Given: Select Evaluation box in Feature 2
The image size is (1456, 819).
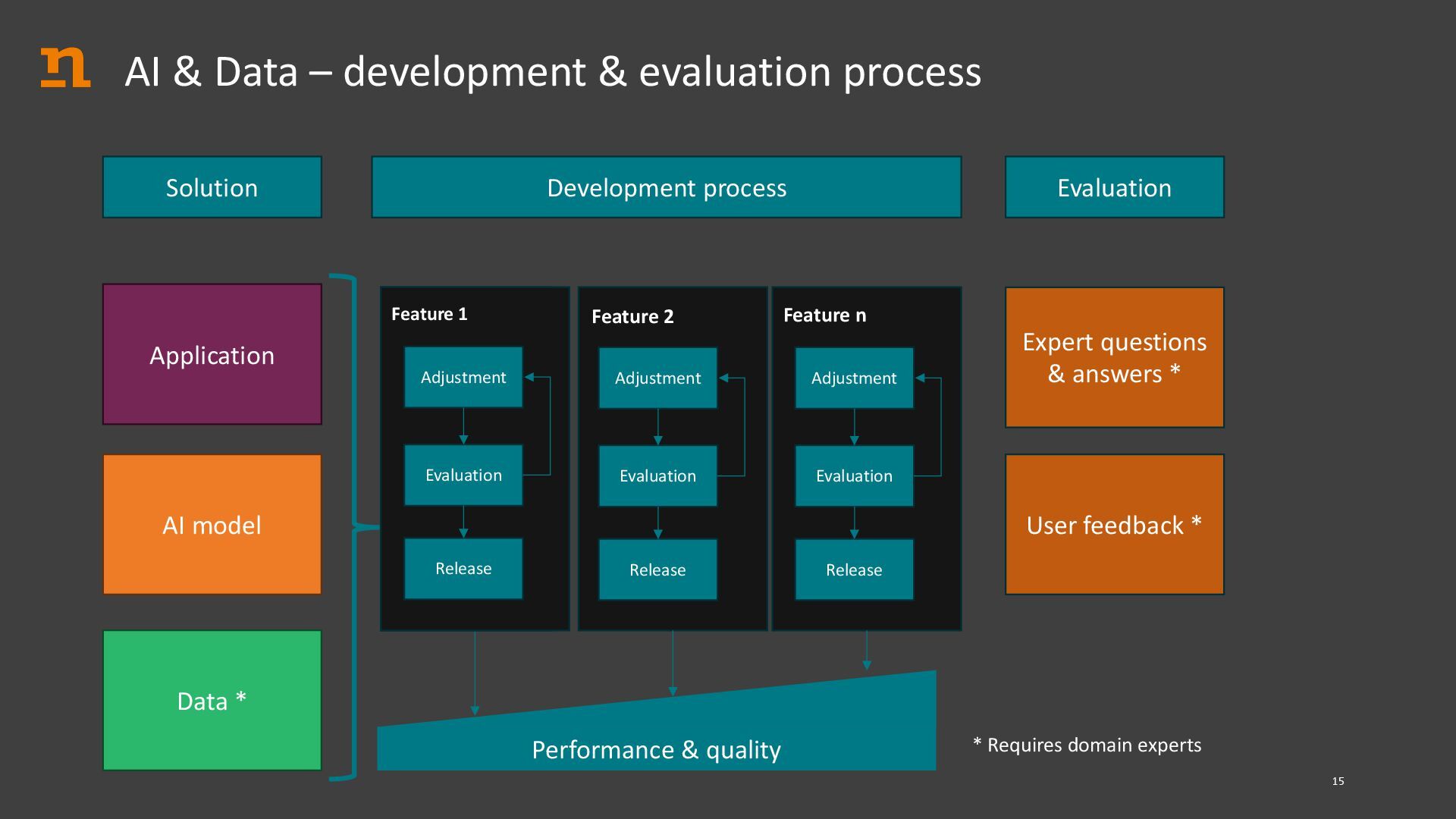Looking at the screenshot, I should [x=657, y=475].
